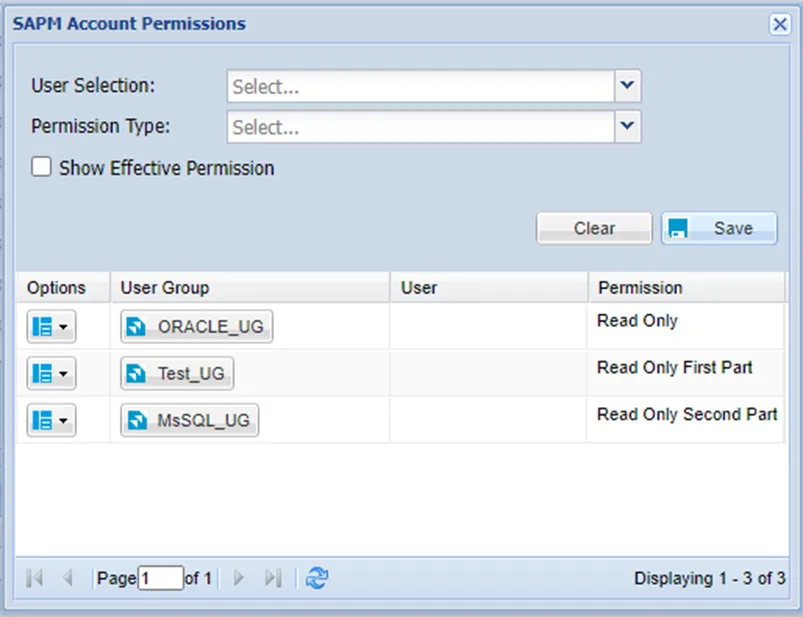
Task: Sort by the User Group column header
Action: click(x=250, y=287)
